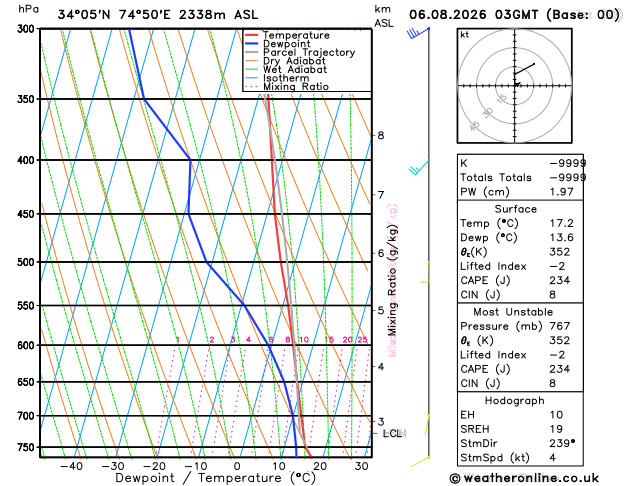Click the green wind barb near 500 hPa
629x486 pixels.
(x=425, y=272)
